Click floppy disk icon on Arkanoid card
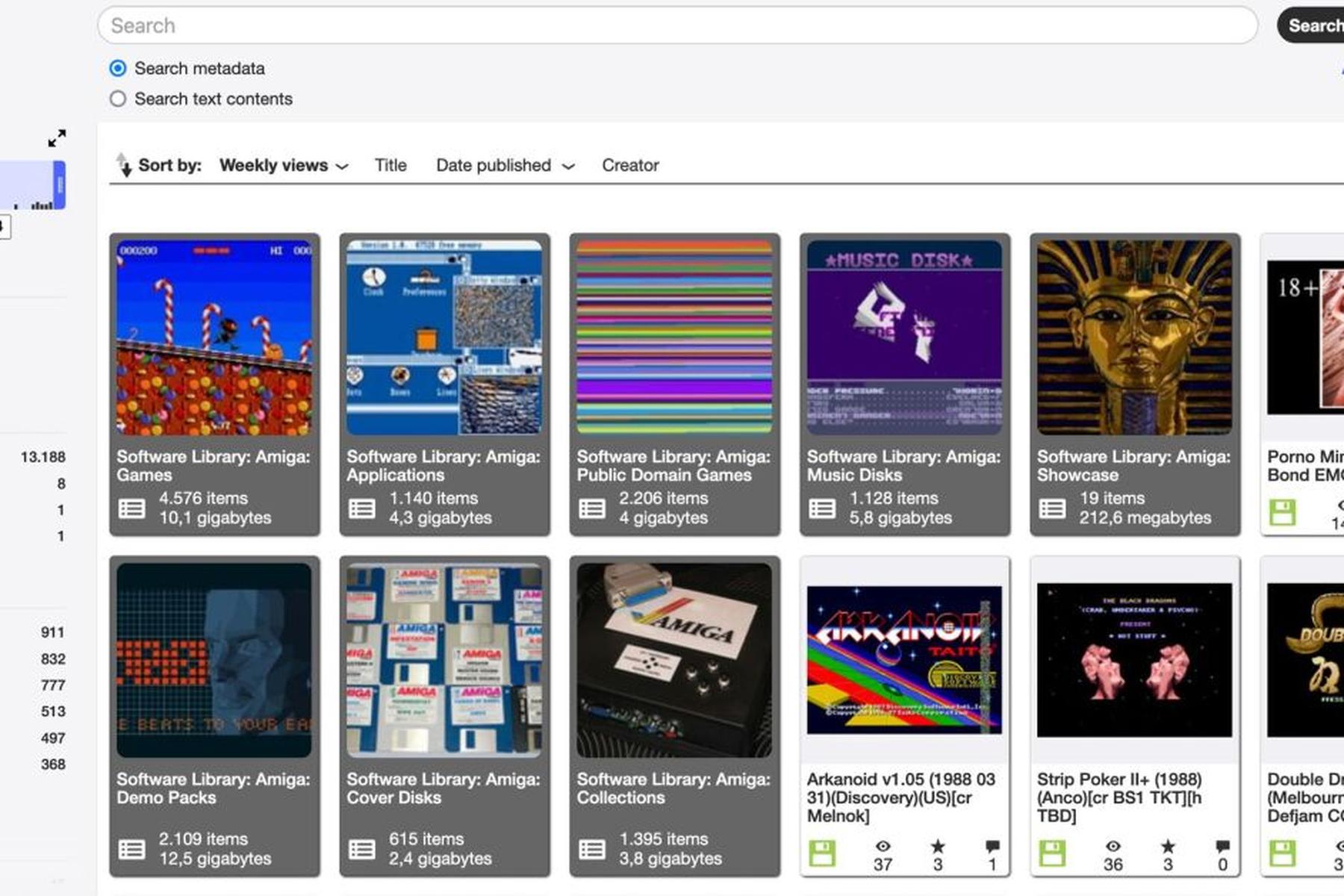Screen dimensions: 1344x896 coord(822,853)
